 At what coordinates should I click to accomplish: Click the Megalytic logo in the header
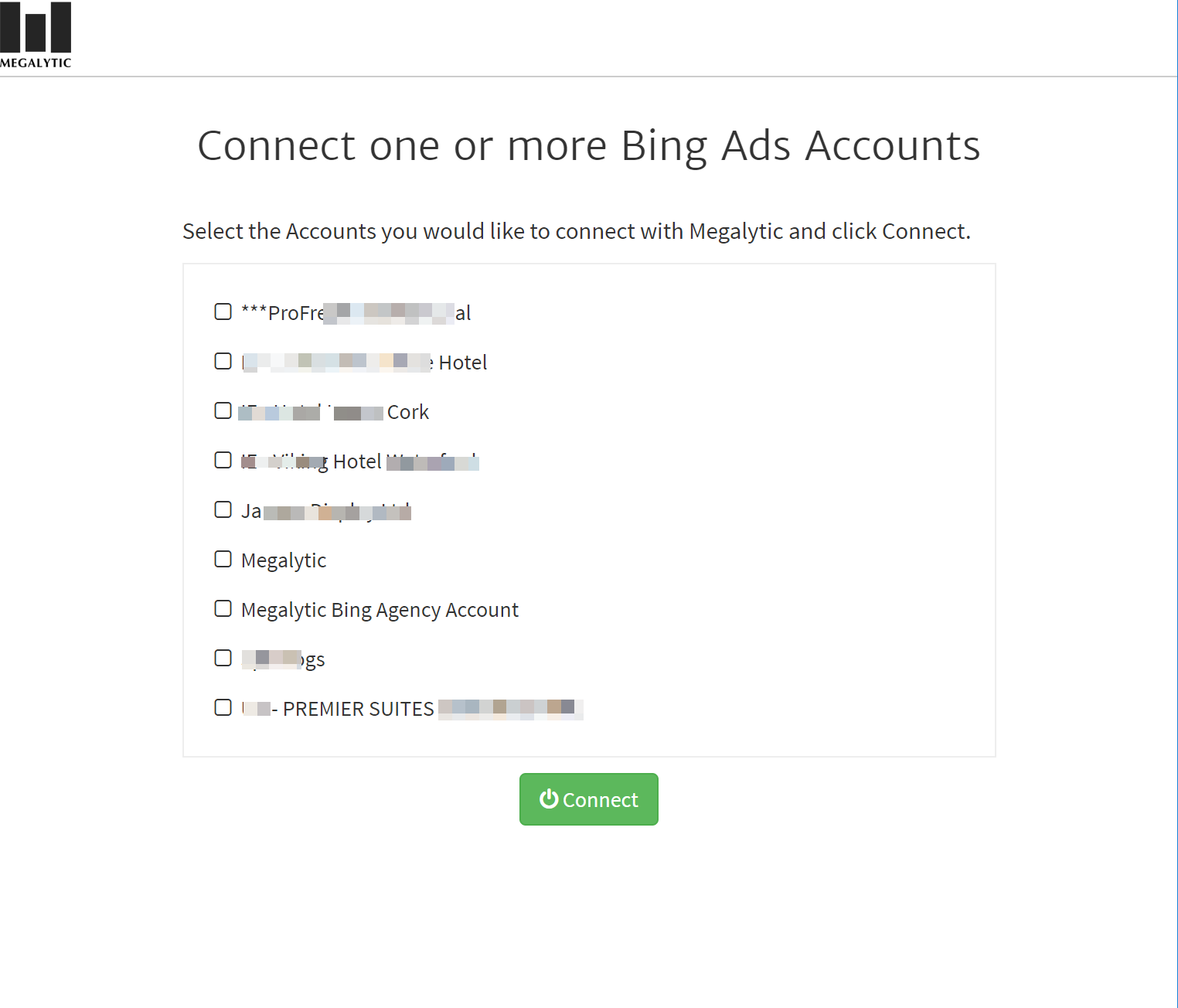36,35
